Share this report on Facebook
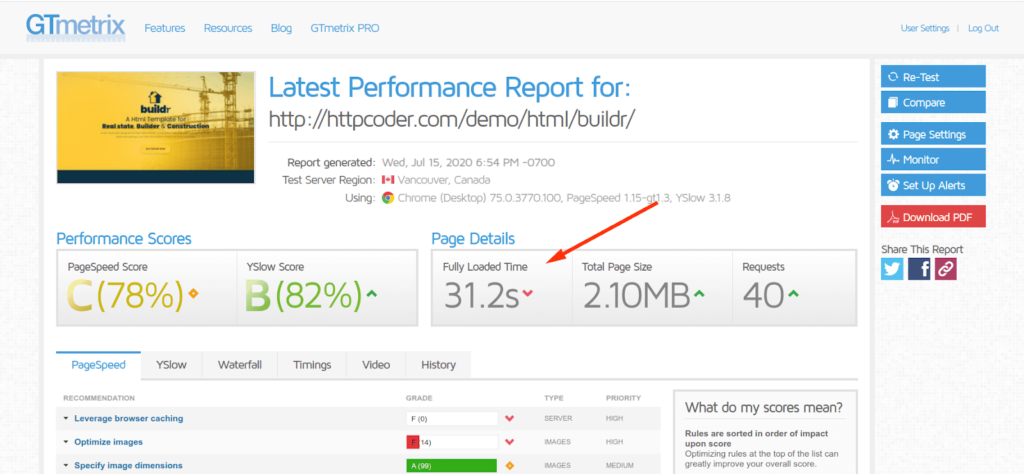This screenshot has height=474, width=1024. tap(919, 268)
